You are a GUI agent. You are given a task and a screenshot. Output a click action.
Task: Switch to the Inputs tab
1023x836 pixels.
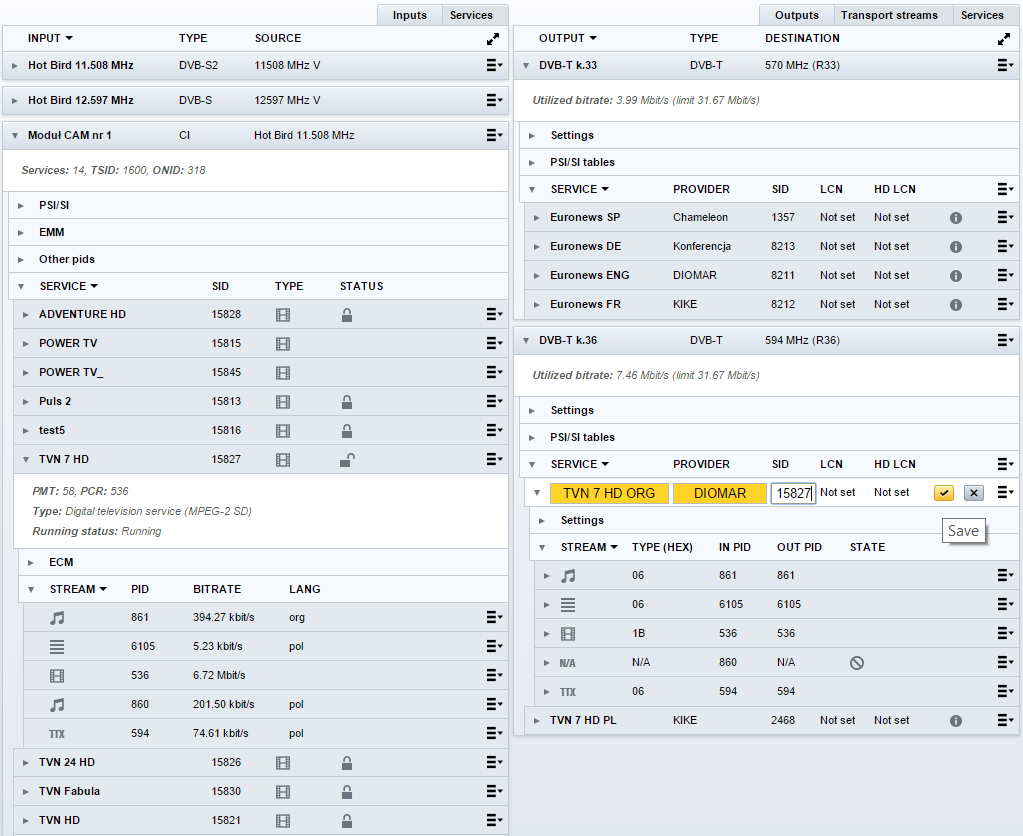point(409,15)
